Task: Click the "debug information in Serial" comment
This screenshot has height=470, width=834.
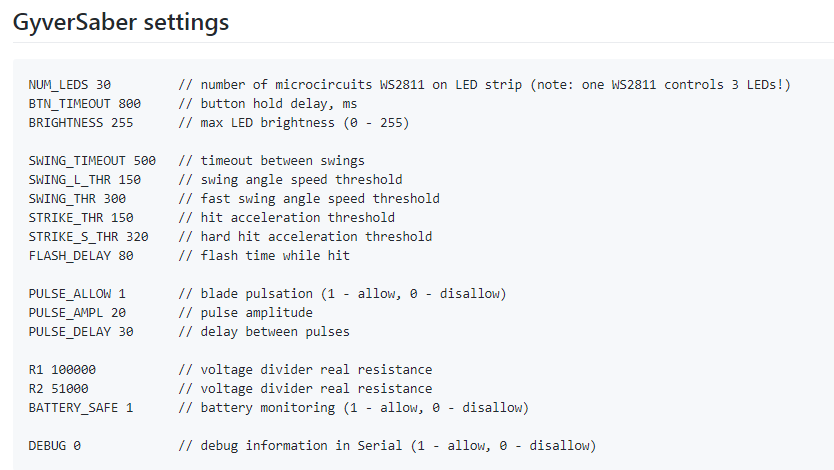Action: 387,446
